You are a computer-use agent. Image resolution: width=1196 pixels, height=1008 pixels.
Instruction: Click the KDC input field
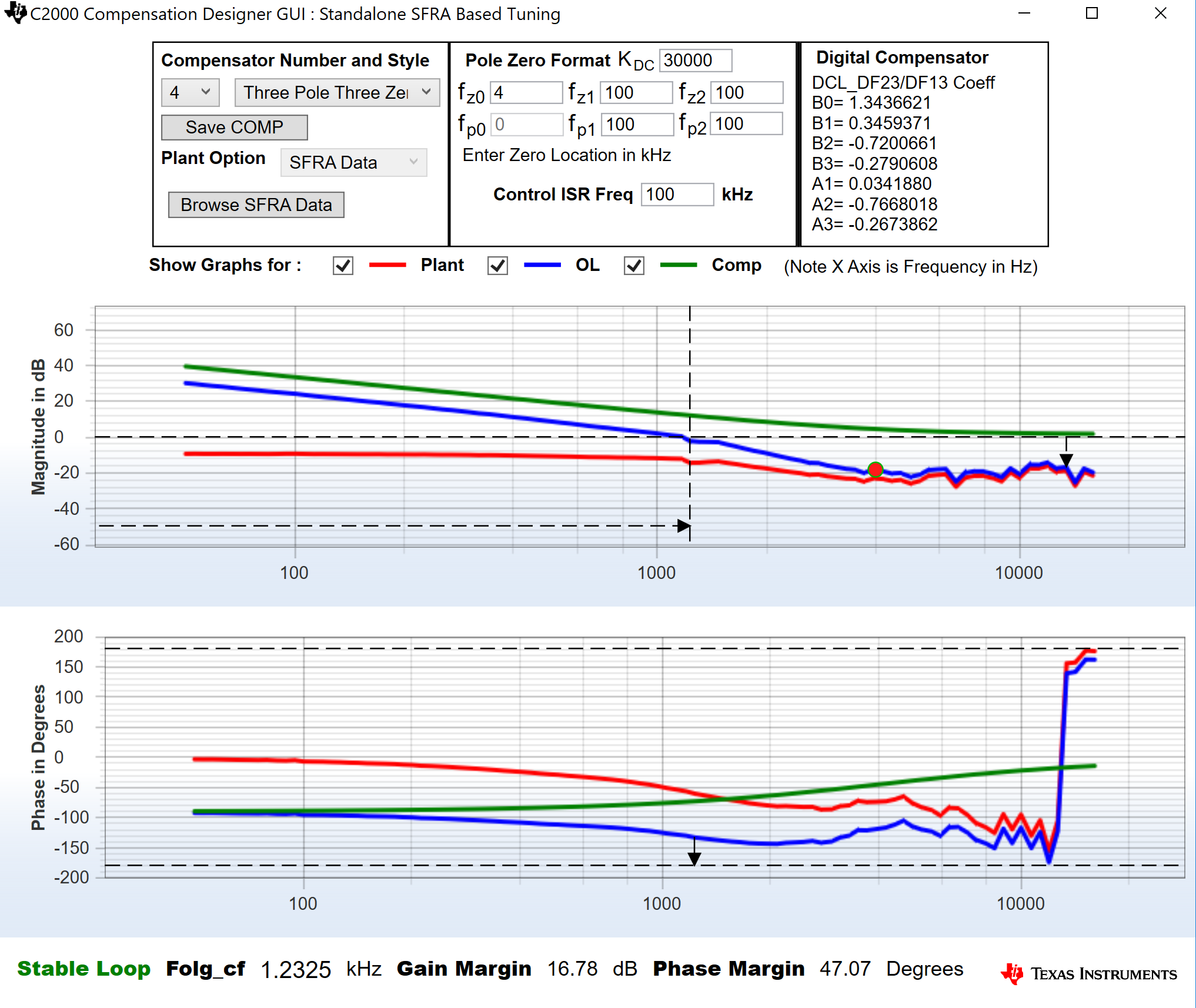point(696,60)
